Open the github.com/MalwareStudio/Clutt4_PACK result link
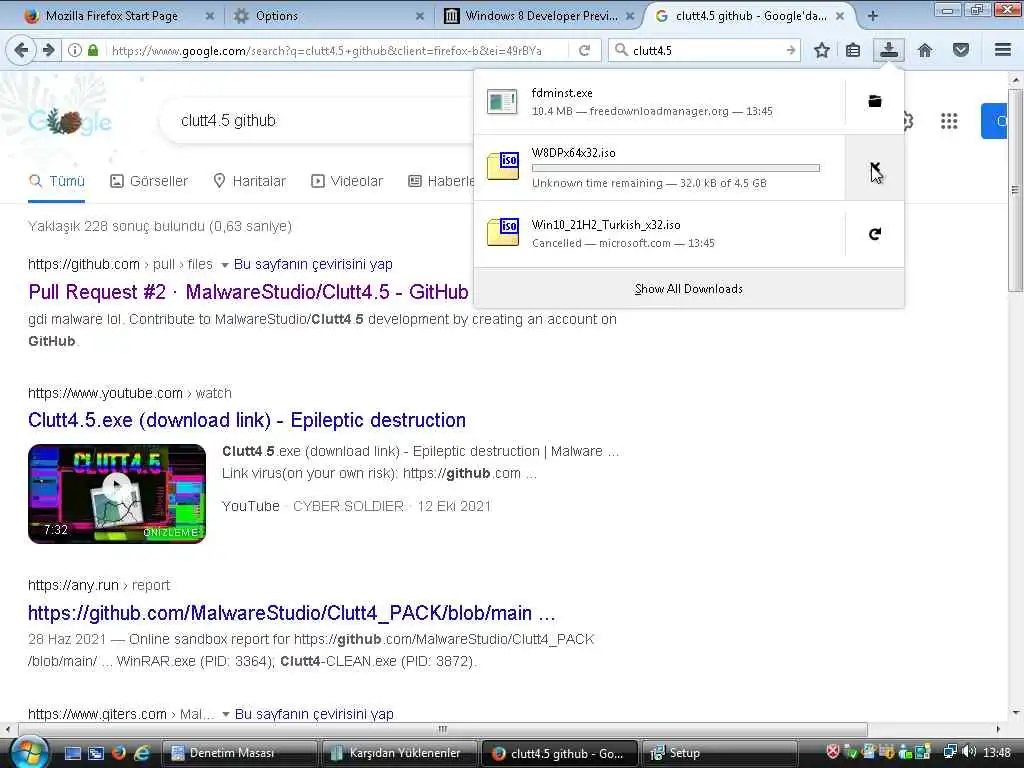This screenshot has width=1024, height=768. 291,613
